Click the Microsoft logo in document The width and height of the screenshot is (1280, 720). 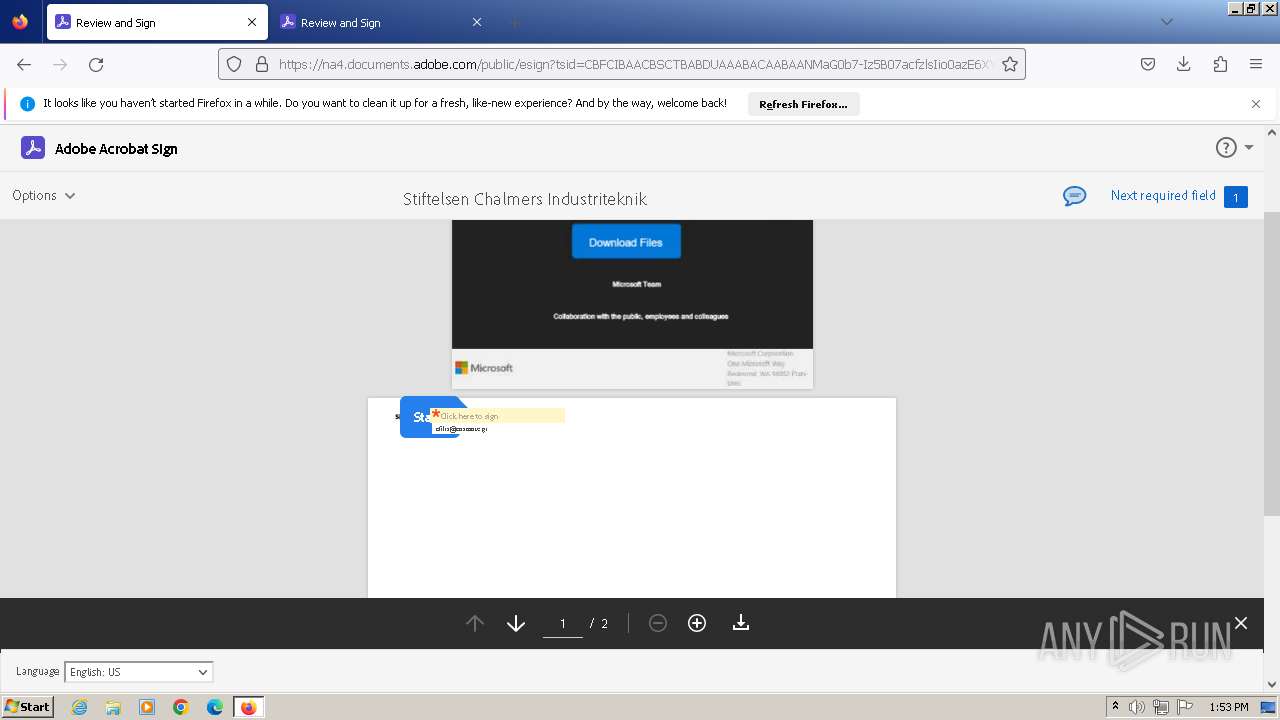[x=484, y=368]
